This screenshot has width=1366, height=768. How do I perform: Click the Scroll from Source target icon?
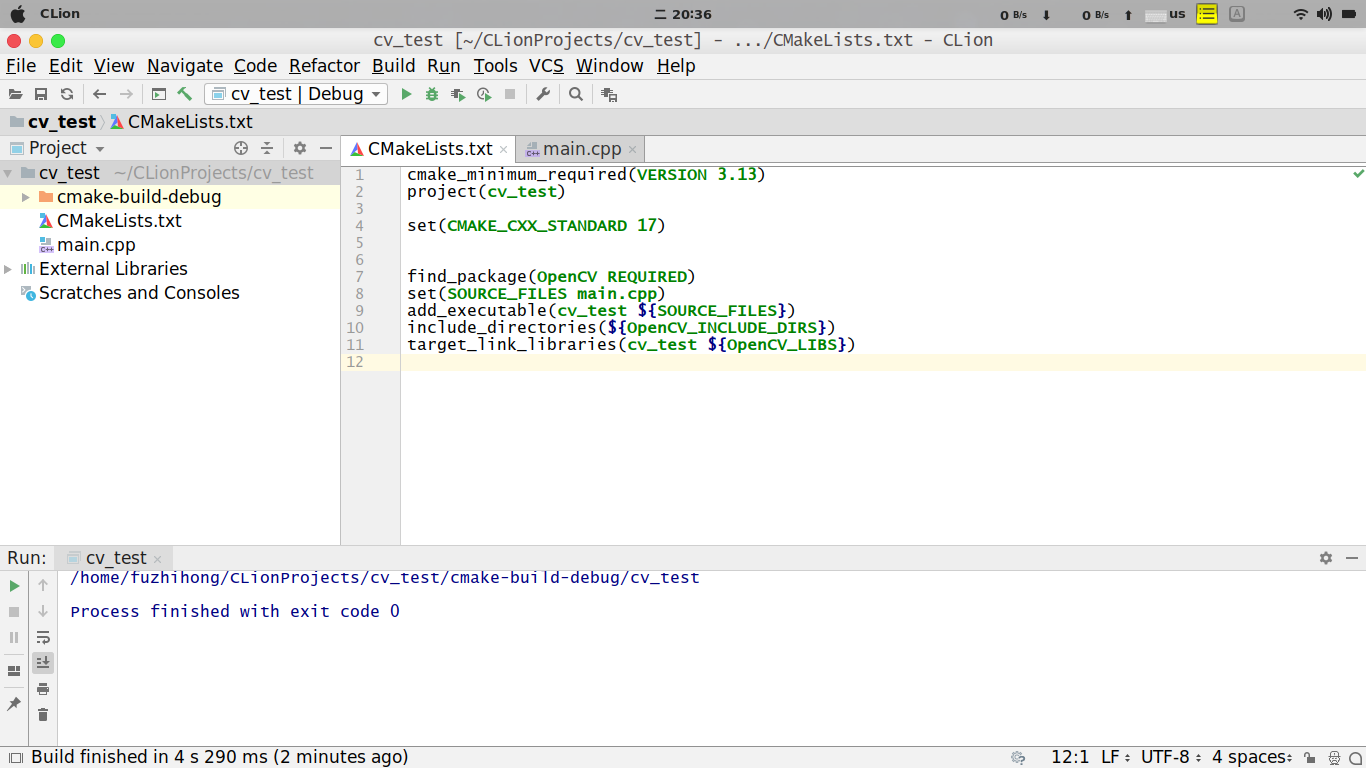[241, 148]
